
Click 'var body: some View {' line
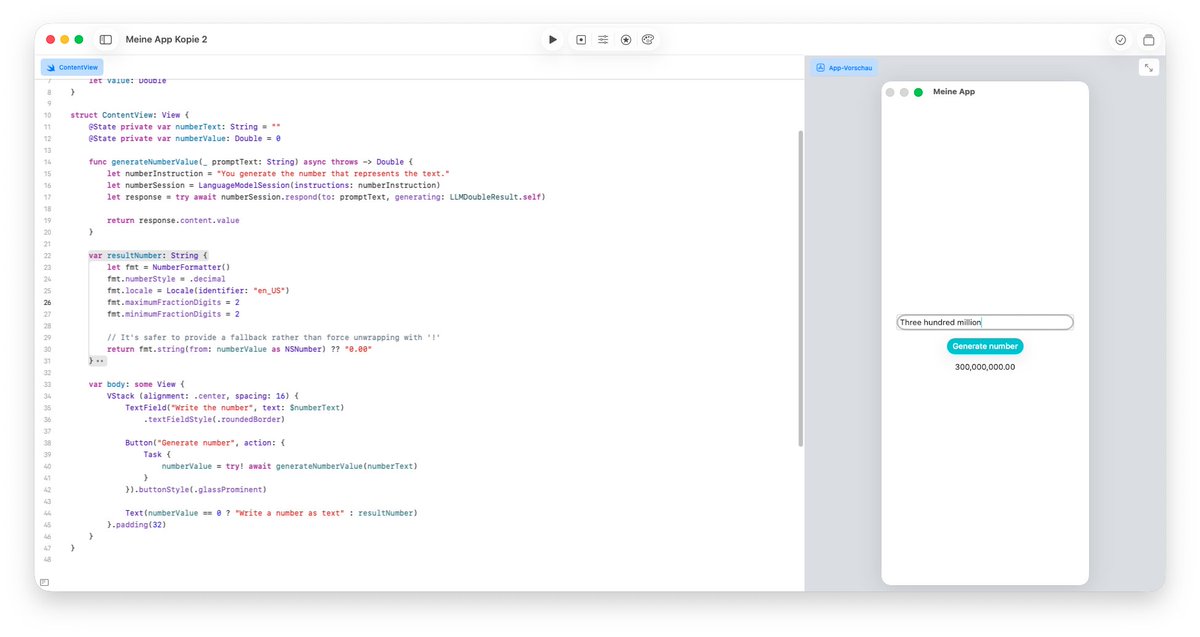[x=137, y=384]
